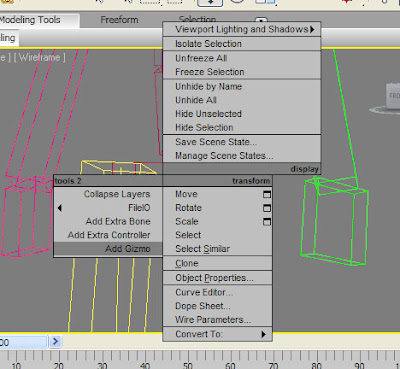400x369 pixels.
Task: Open Rotate transform settings box icon
Action: pos(267,208)
